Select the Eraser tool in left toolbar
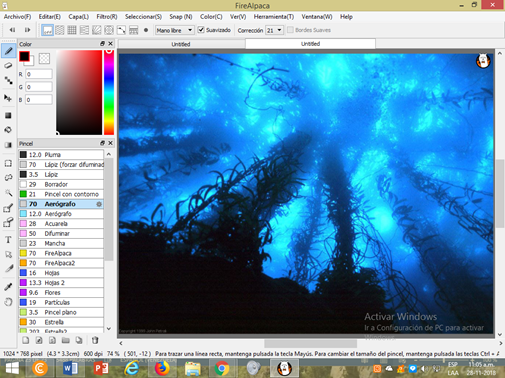The width and height of the screenshot is (505, 378). point(8,65)
